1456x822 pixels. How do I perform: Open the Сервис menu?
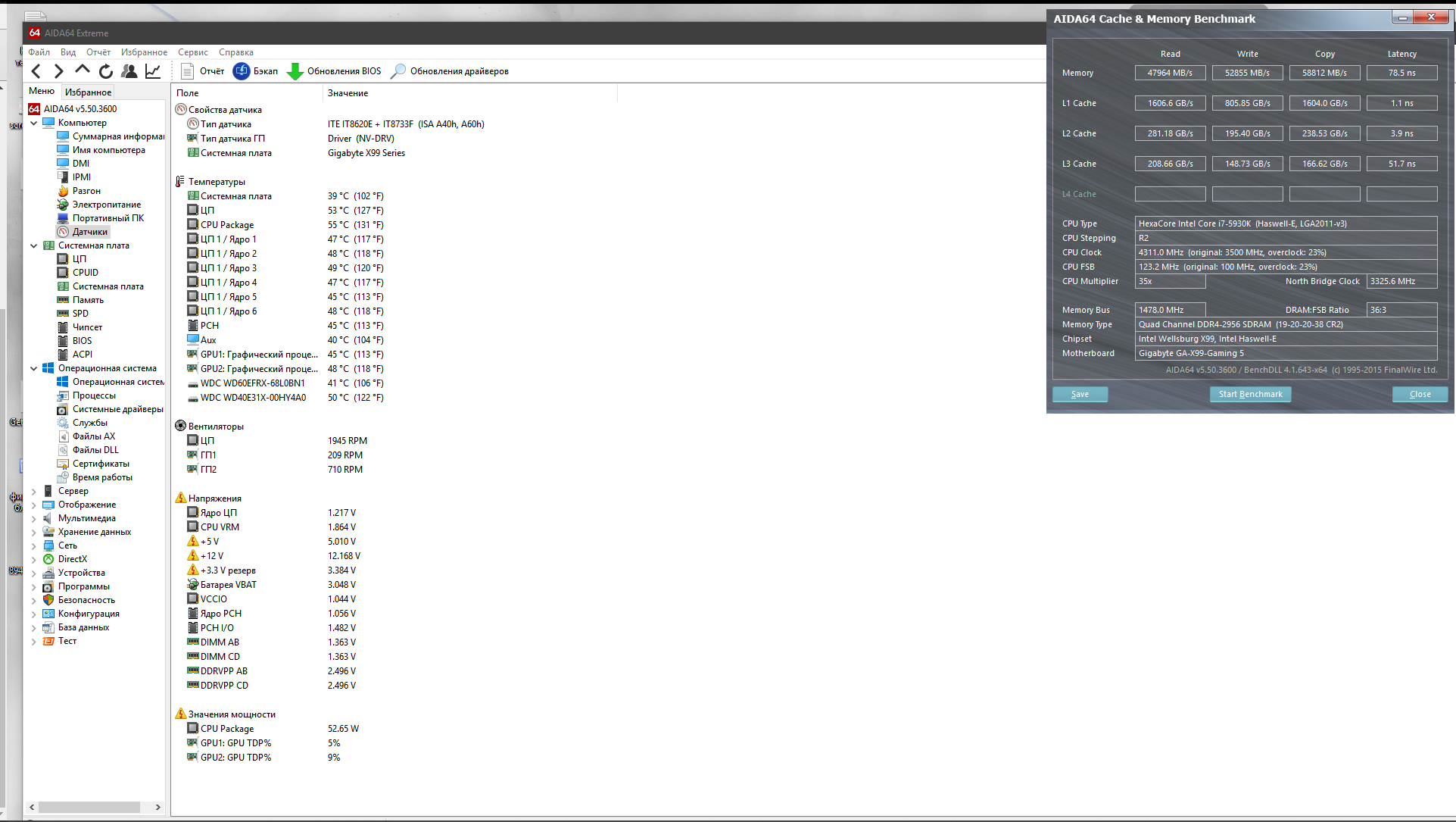point(192,52)
